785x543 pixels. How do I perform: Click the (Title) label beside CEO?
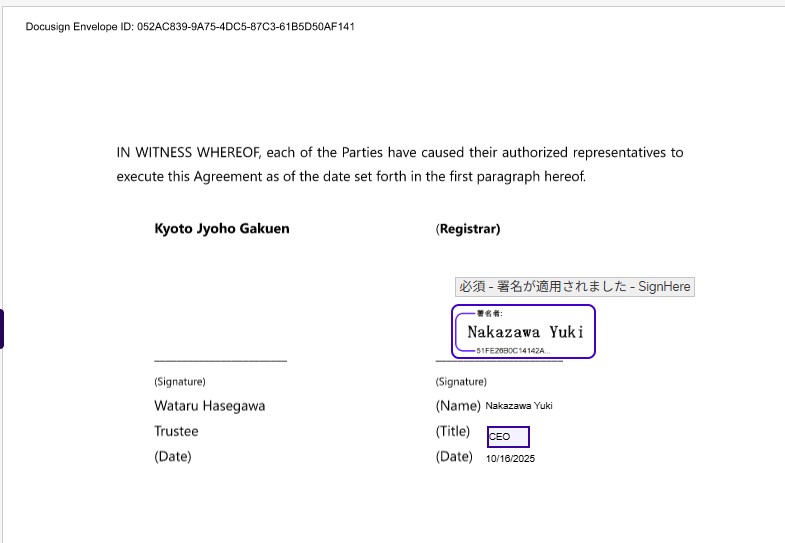[x=453, y=431]
